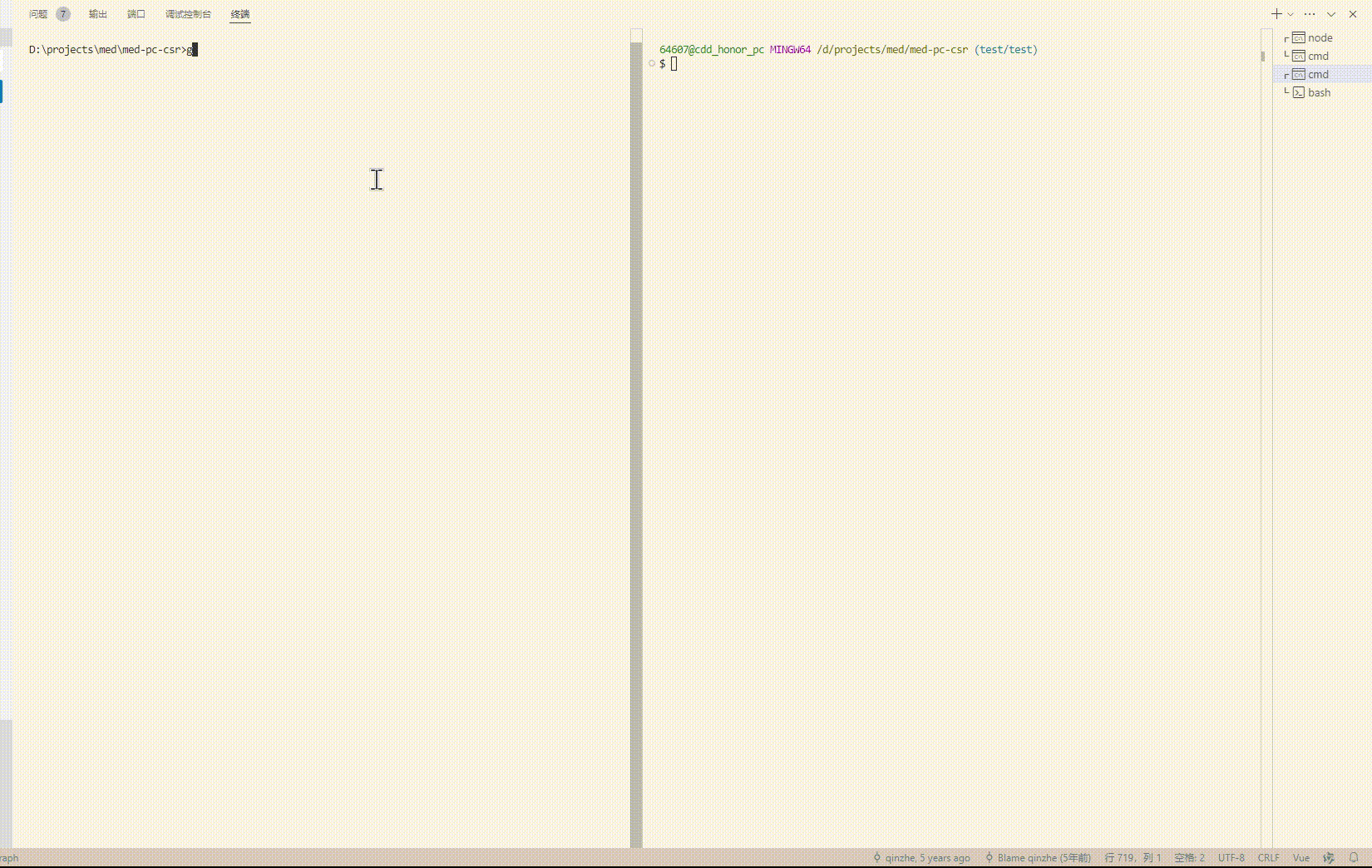Switch to the 问题 (Problems) tab
Image resolution: width=1372 pixels, height=868 pixels.
[x=38, y=14]
